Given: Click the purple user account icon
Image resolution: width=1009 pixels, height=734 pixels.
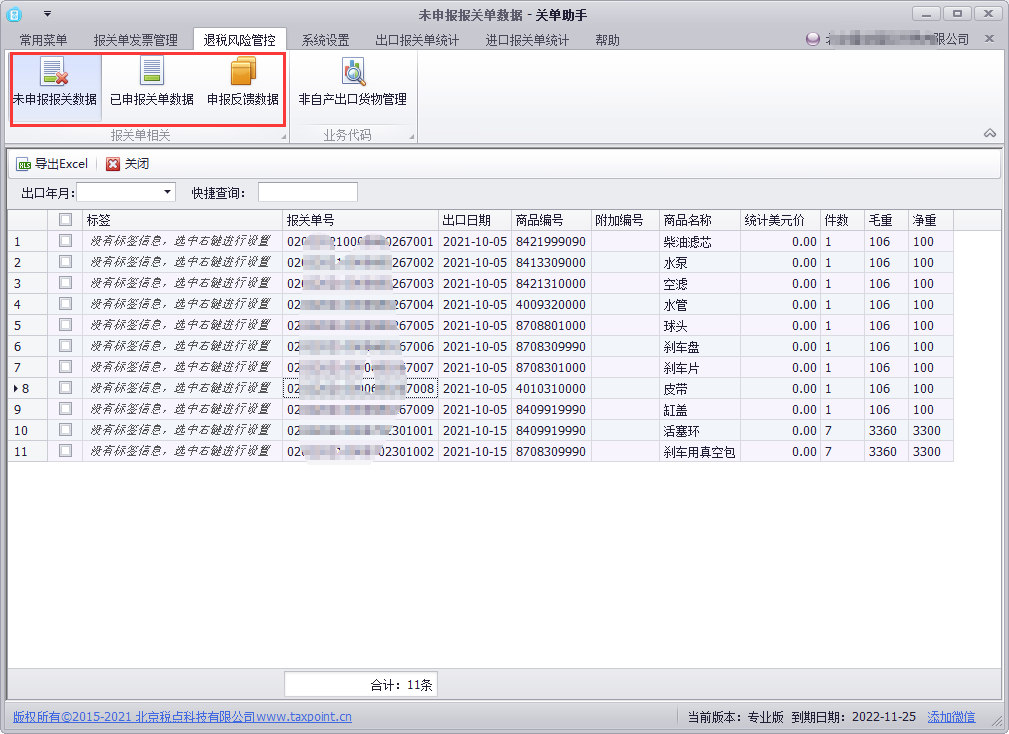Looking at the screenshot, I should coord(813,39).
